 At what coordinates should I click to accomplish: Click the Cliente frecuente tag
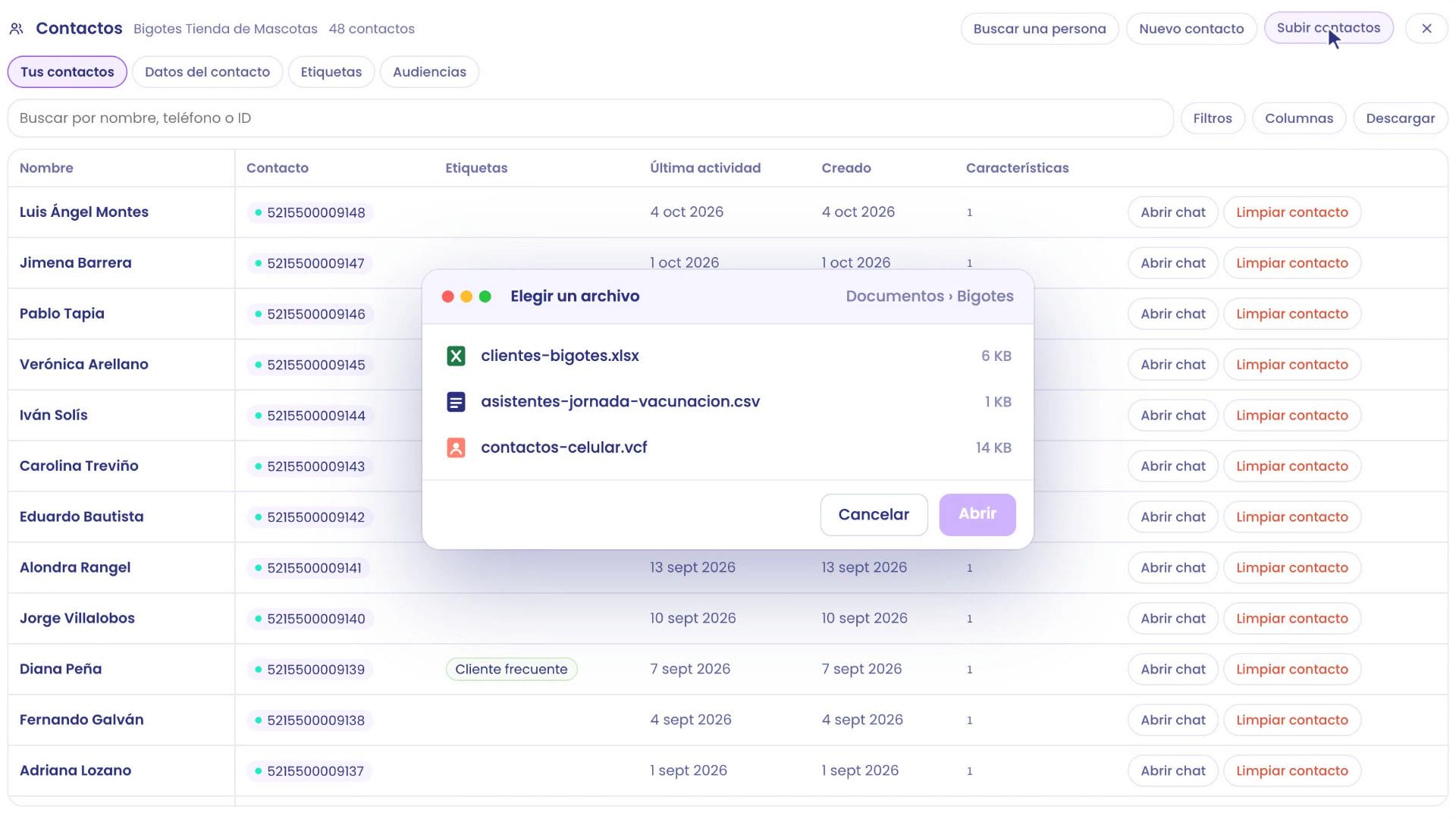[511, 670]
